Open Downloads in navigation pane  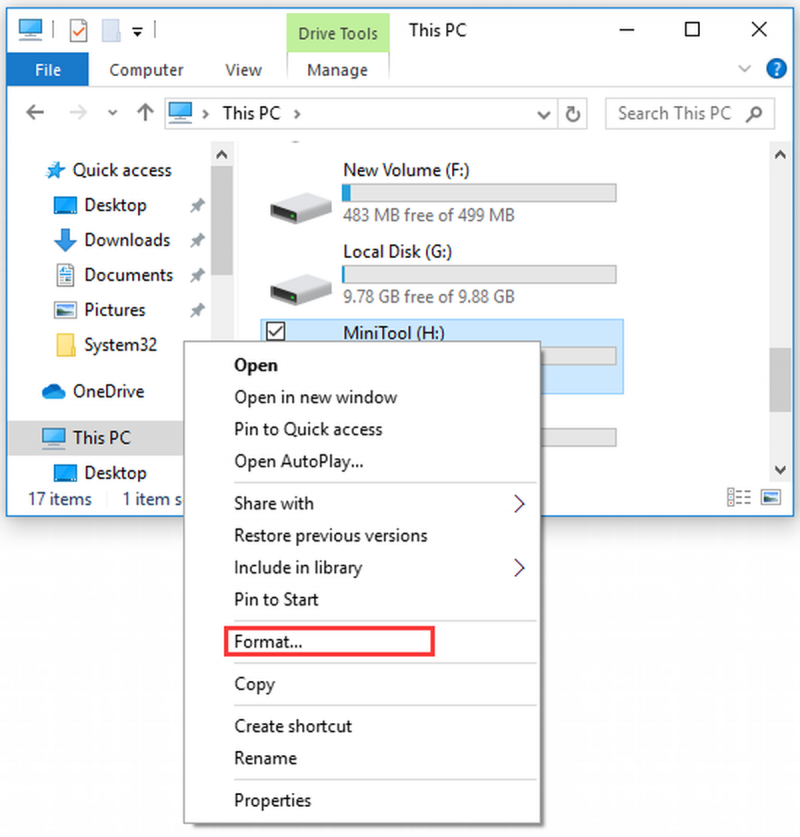(x=127, y=240)
